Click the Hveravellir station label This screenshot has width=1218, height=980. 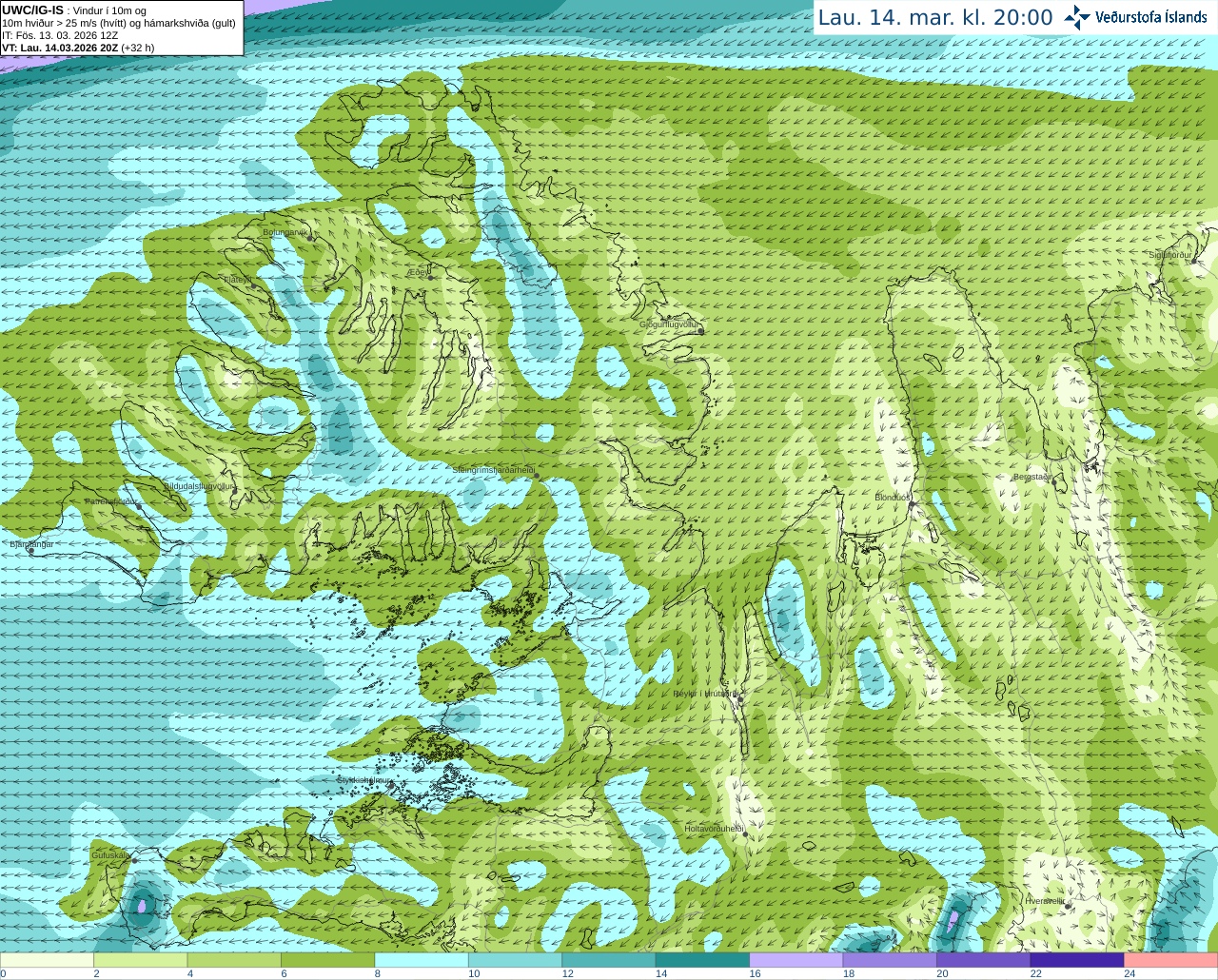pos(1044,900)
